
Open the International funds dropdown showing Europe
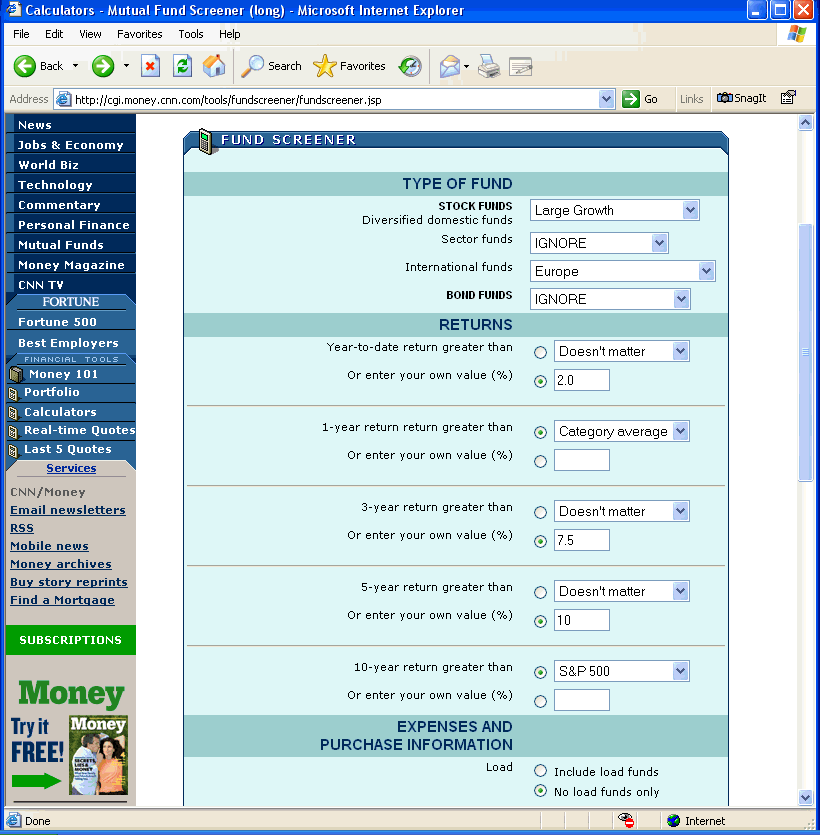(x=705, y=271)
